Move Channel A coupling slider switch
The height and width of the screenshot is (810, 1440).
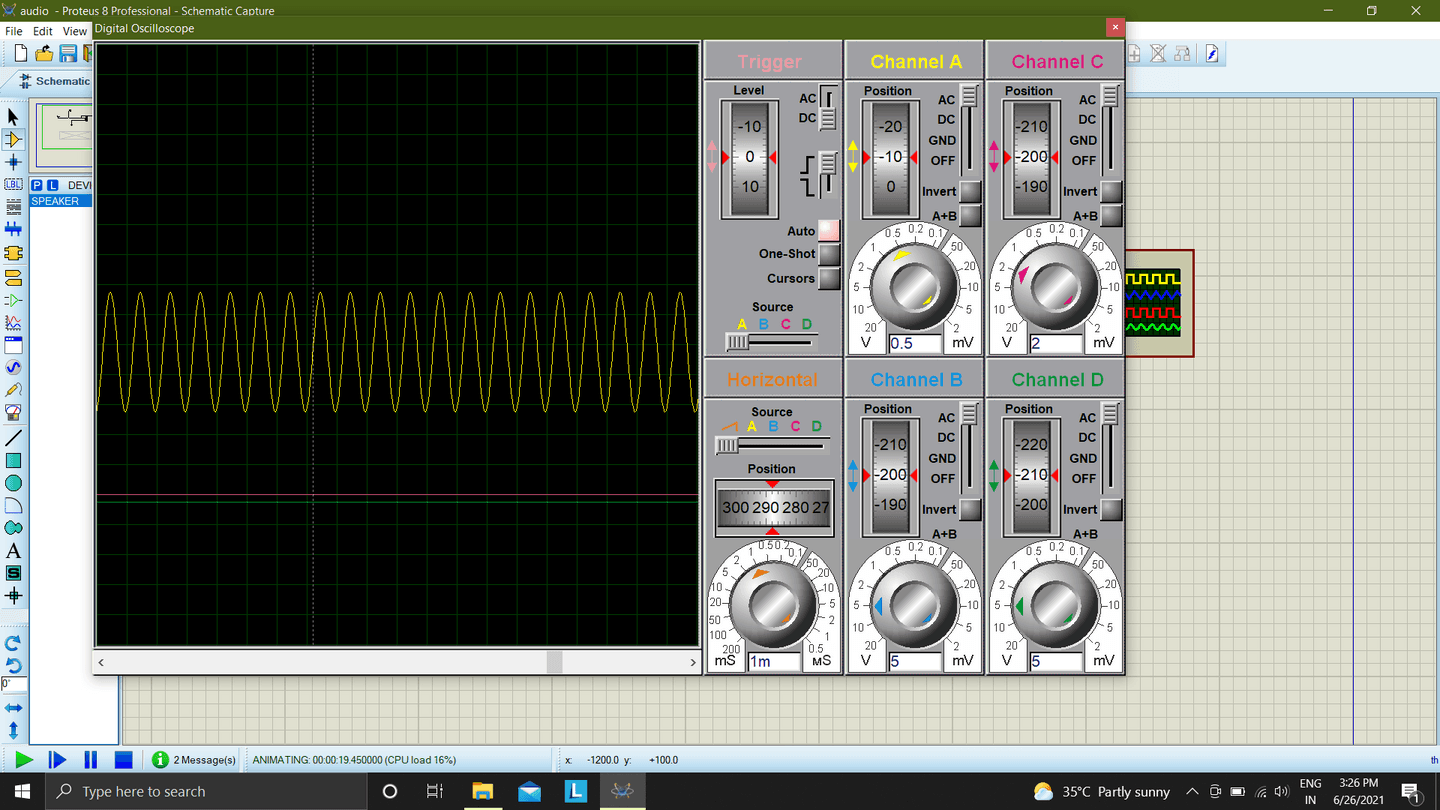click(969, 129)
